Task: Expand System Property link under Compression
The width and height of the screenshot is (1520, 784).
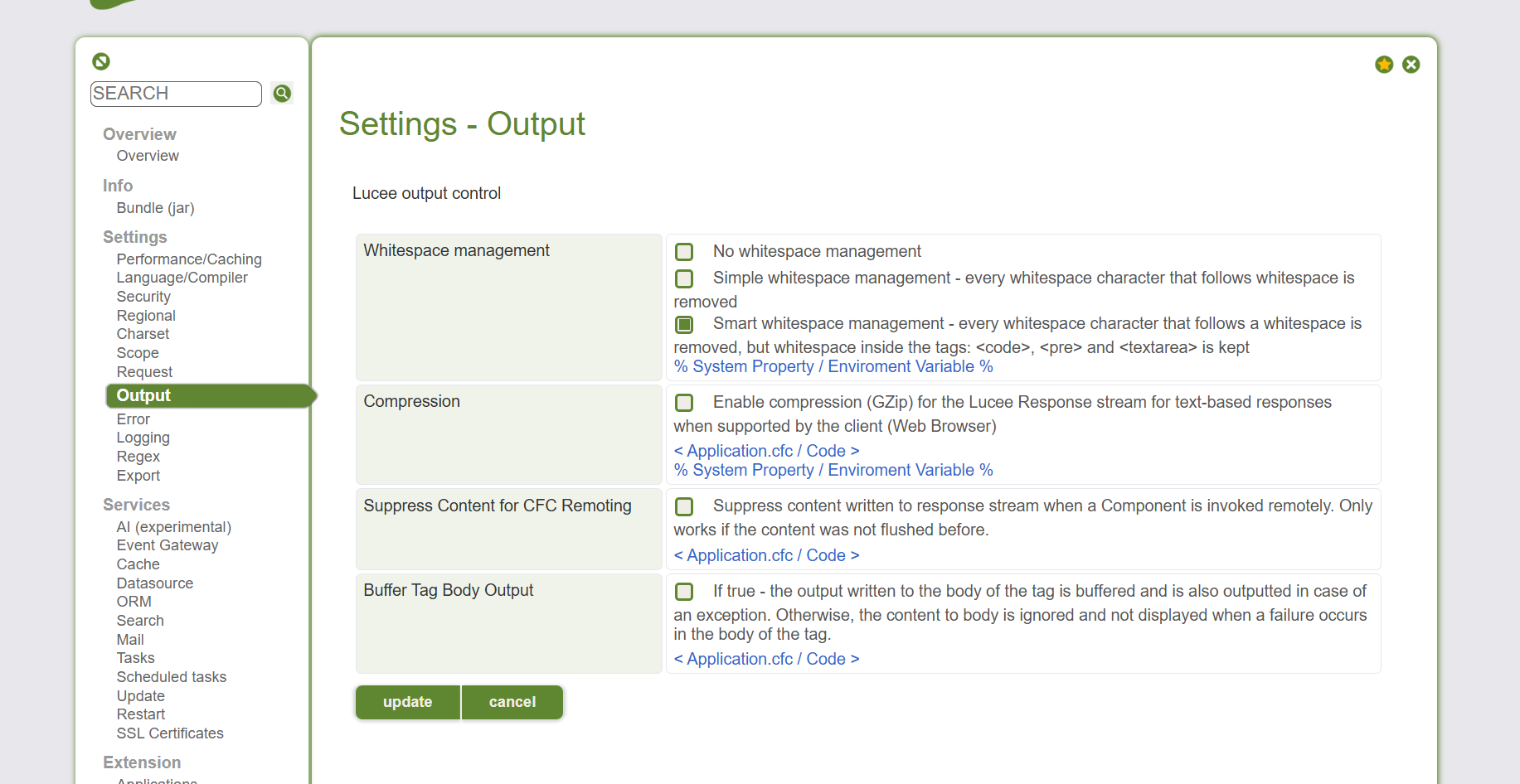Action: point(833,470)
